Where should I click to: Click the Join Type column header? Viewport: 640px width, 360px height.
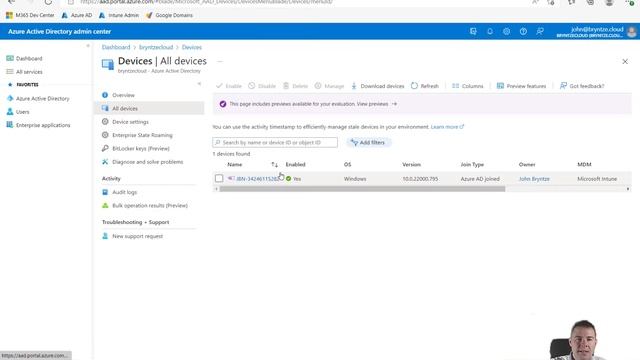pyautogui.click(x=472, y=164)
